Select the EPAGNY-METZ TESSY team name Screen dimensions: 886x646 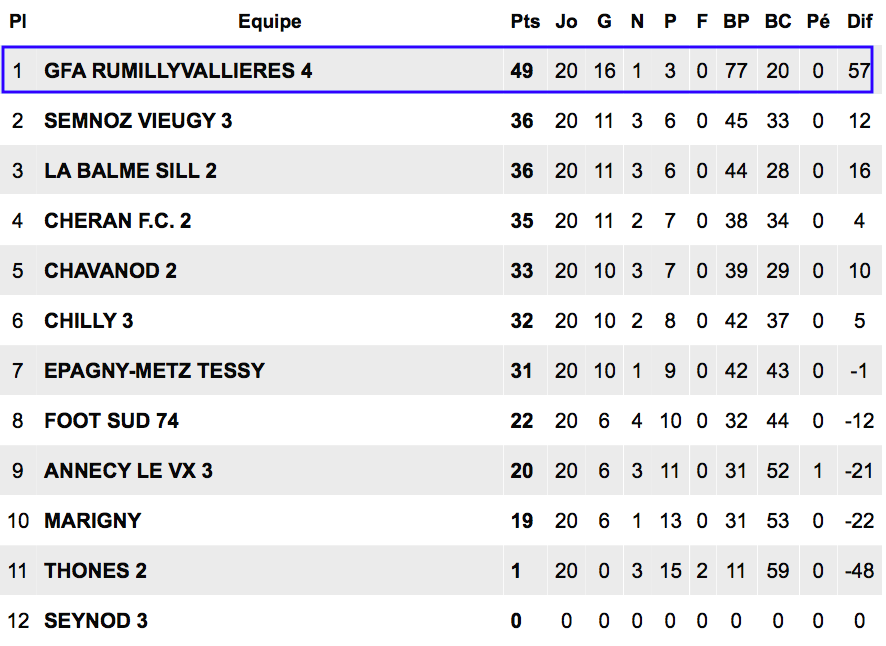154,370
